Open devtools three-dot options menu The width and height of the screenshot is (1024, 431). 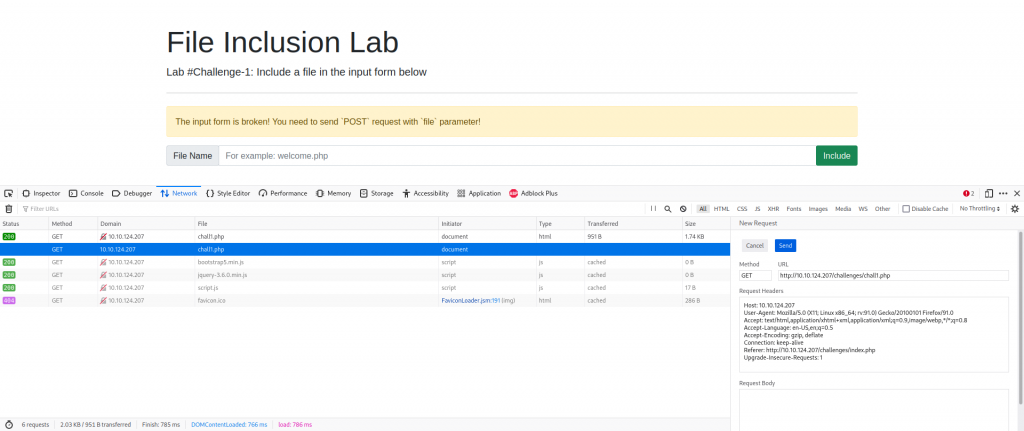point(1003,193)
